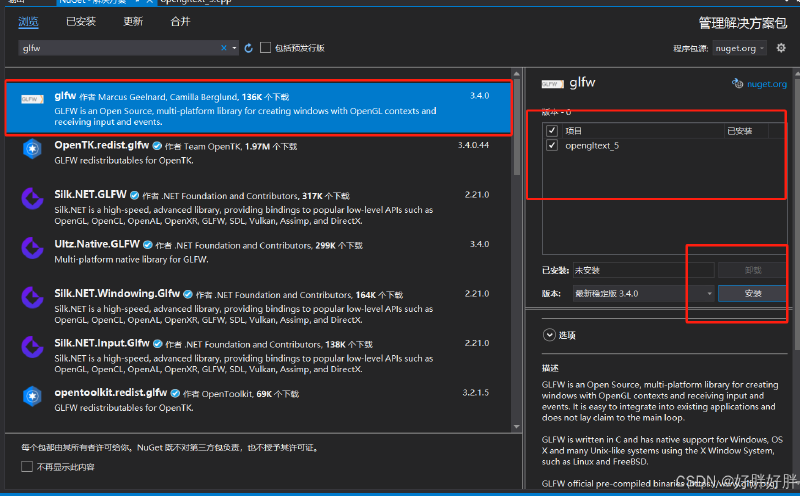Expand the 选项 options section
Viewport: 800px width, 496px height.
pos(549,335)
